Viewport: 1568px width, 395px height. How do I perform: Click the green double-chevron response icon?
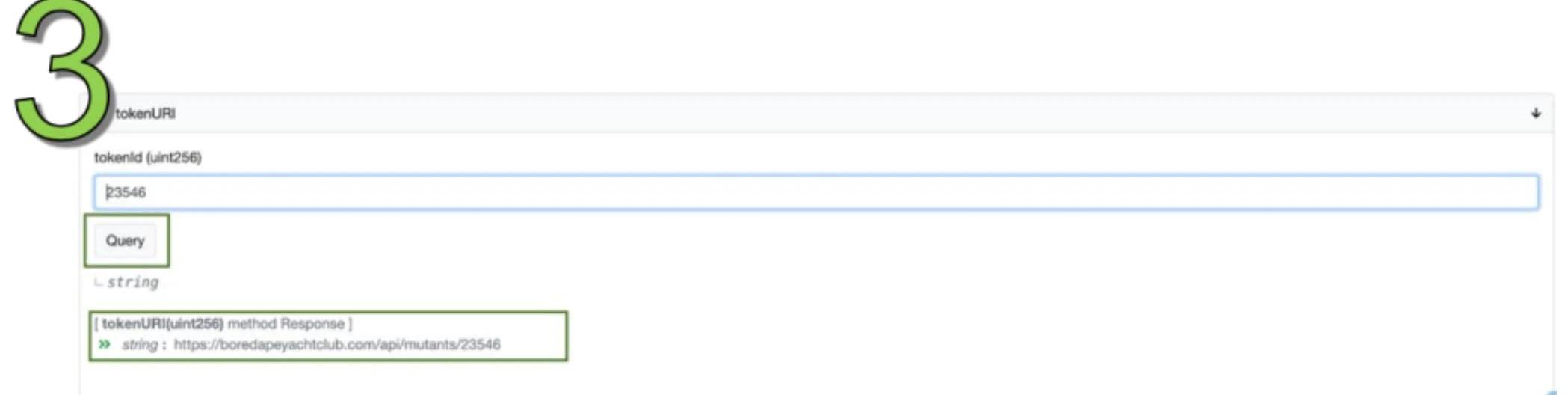point(105,344)
